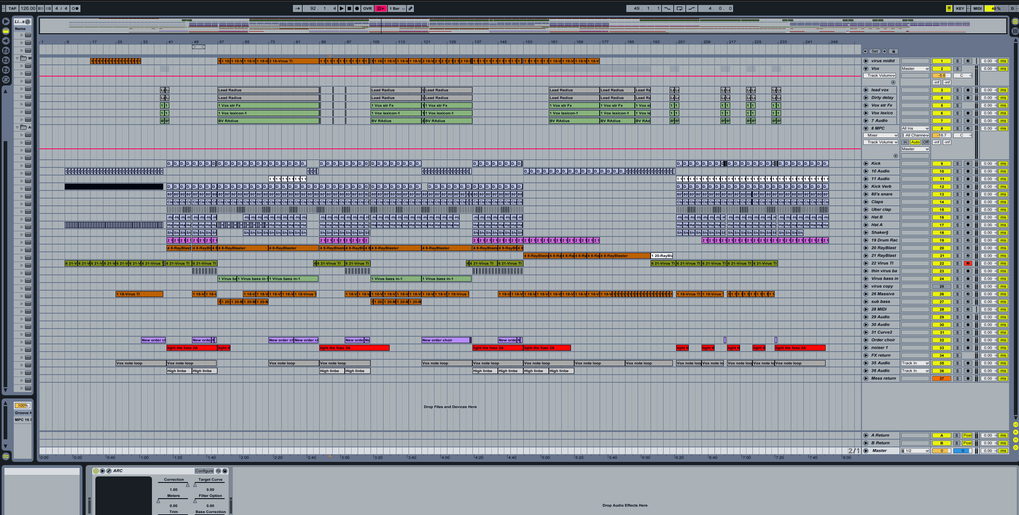This screenshot has width=1019, height=515.
Task: Open the browser Live Devices icon
Action: click(6, 21)
